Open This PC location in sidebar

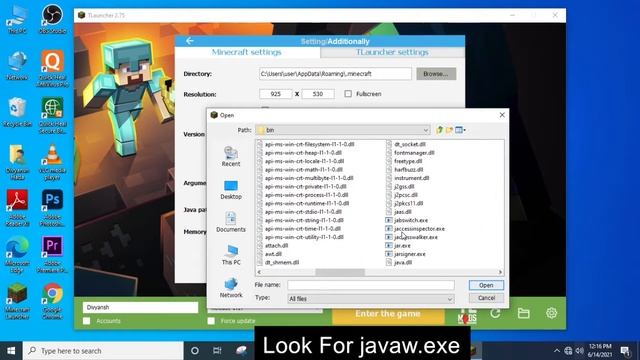pyautogui.click(x=231, y=255)
